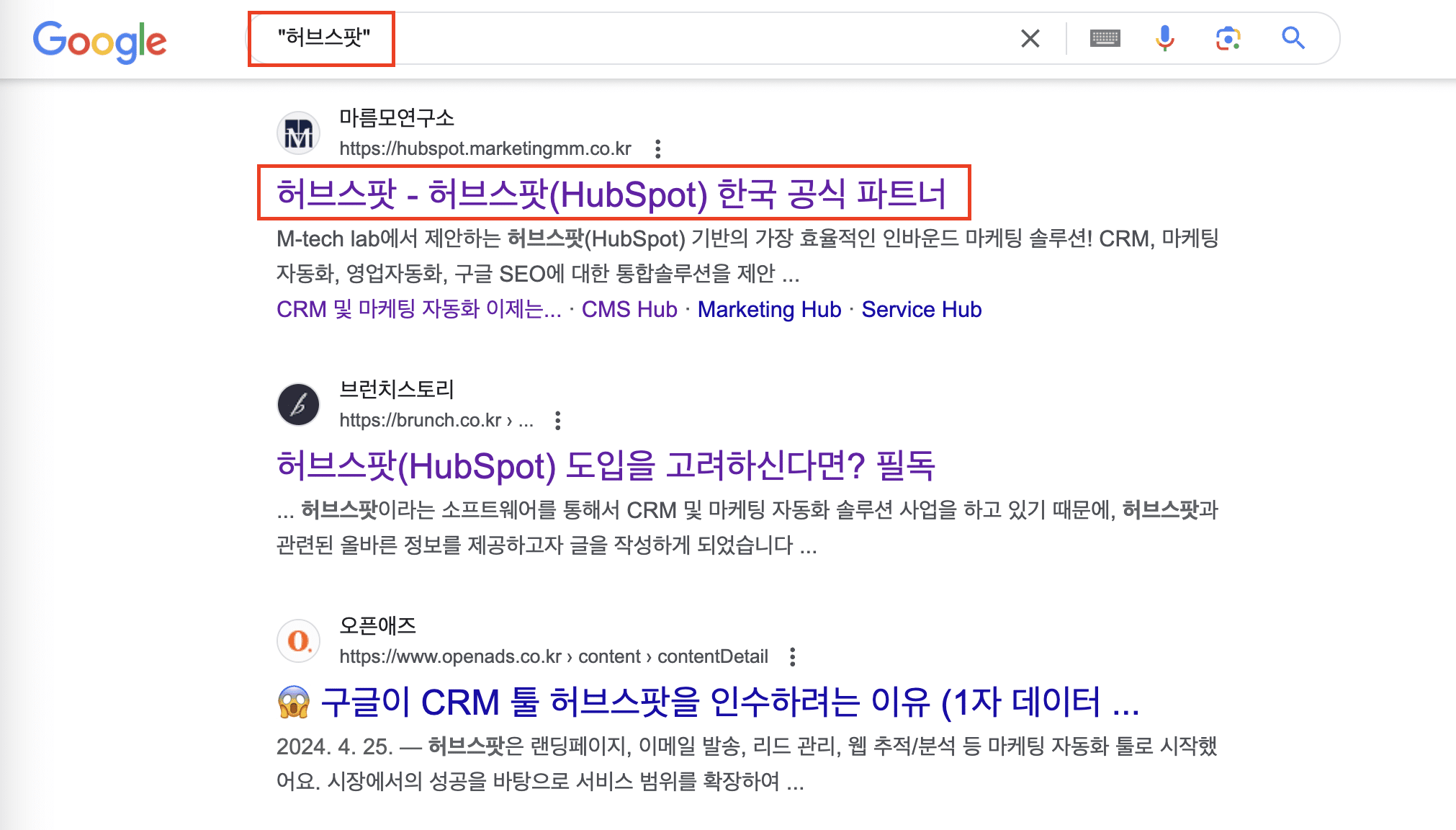Open the Service Hub sitelink
This screenshot has width=1456, height=830.
point(921,309)
